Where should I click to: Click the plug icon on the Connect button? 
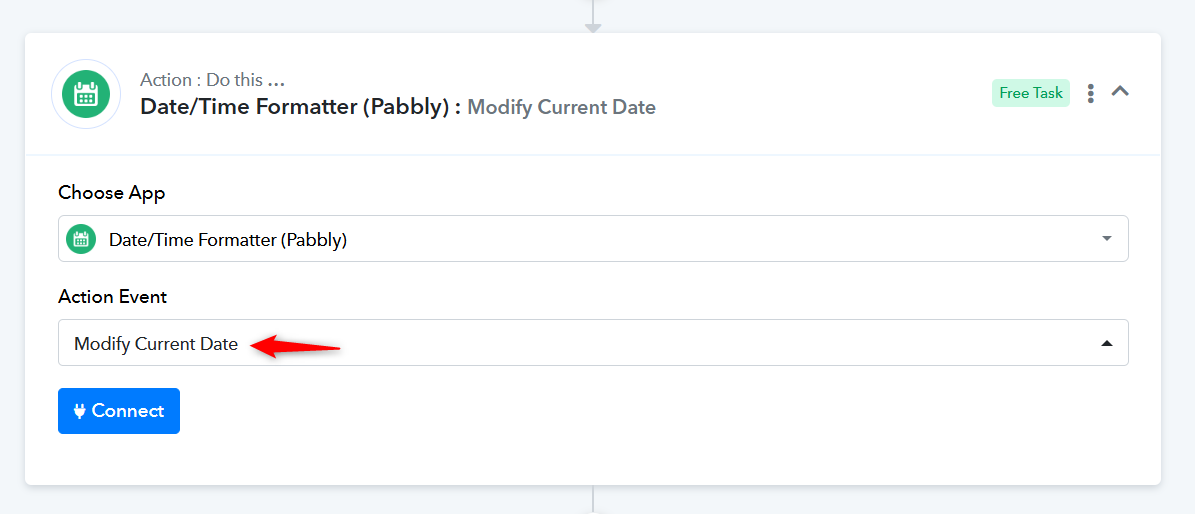point(79,411)
